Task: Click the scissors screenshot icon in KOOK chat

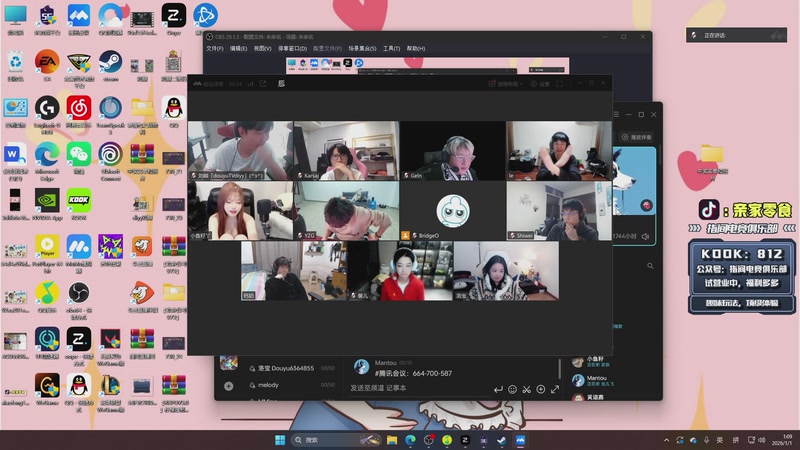Action: click(527, 389)
